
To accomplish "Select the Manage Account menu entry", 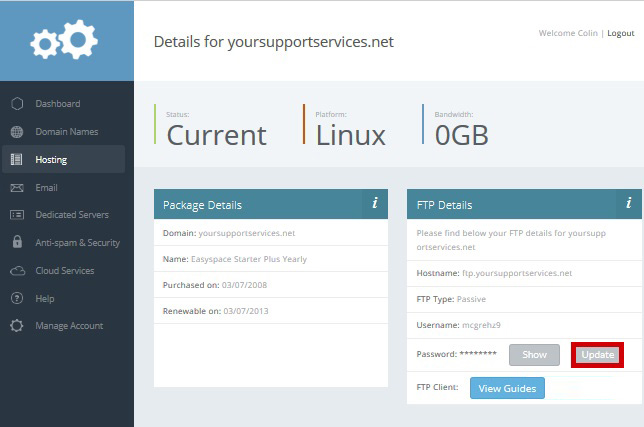I will pos(69,326).
